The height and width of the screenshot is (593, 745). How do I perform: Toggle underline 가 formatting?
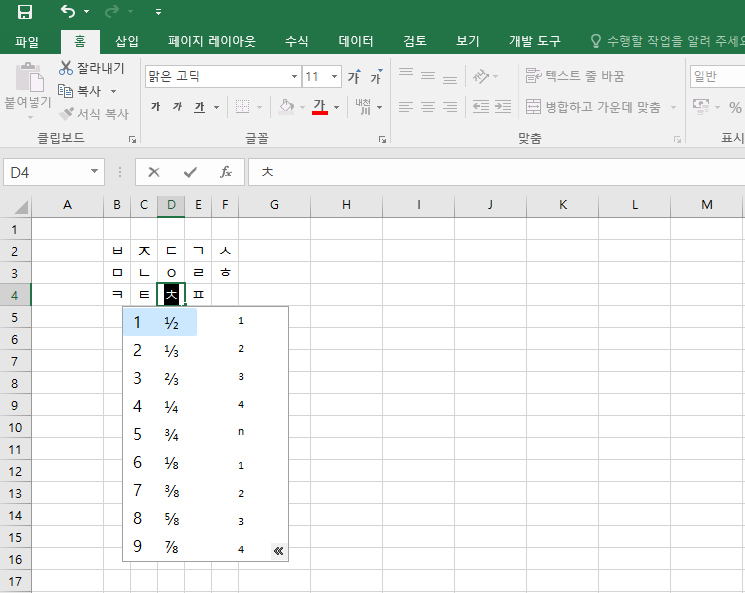200,106
